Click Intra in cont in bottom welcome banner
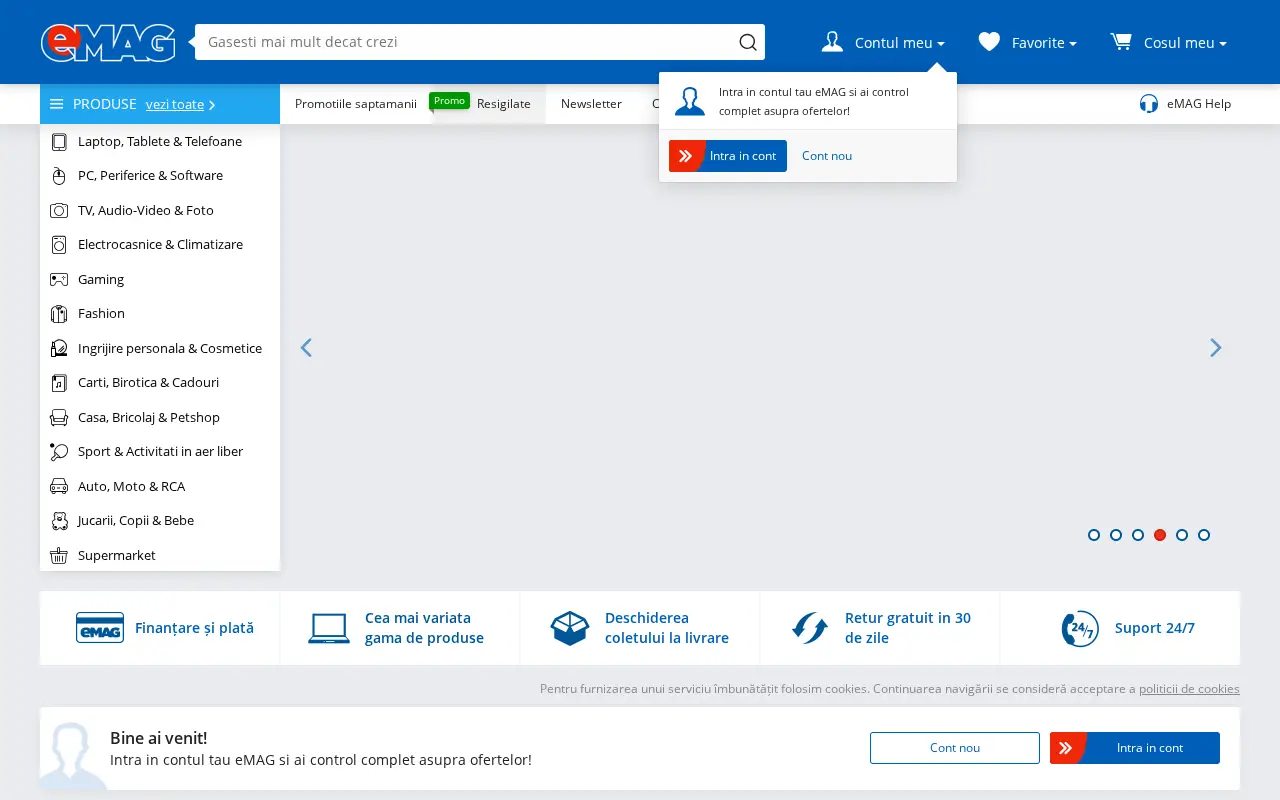The width and height of the screenshot is (1280, 800). point(1135,748)
